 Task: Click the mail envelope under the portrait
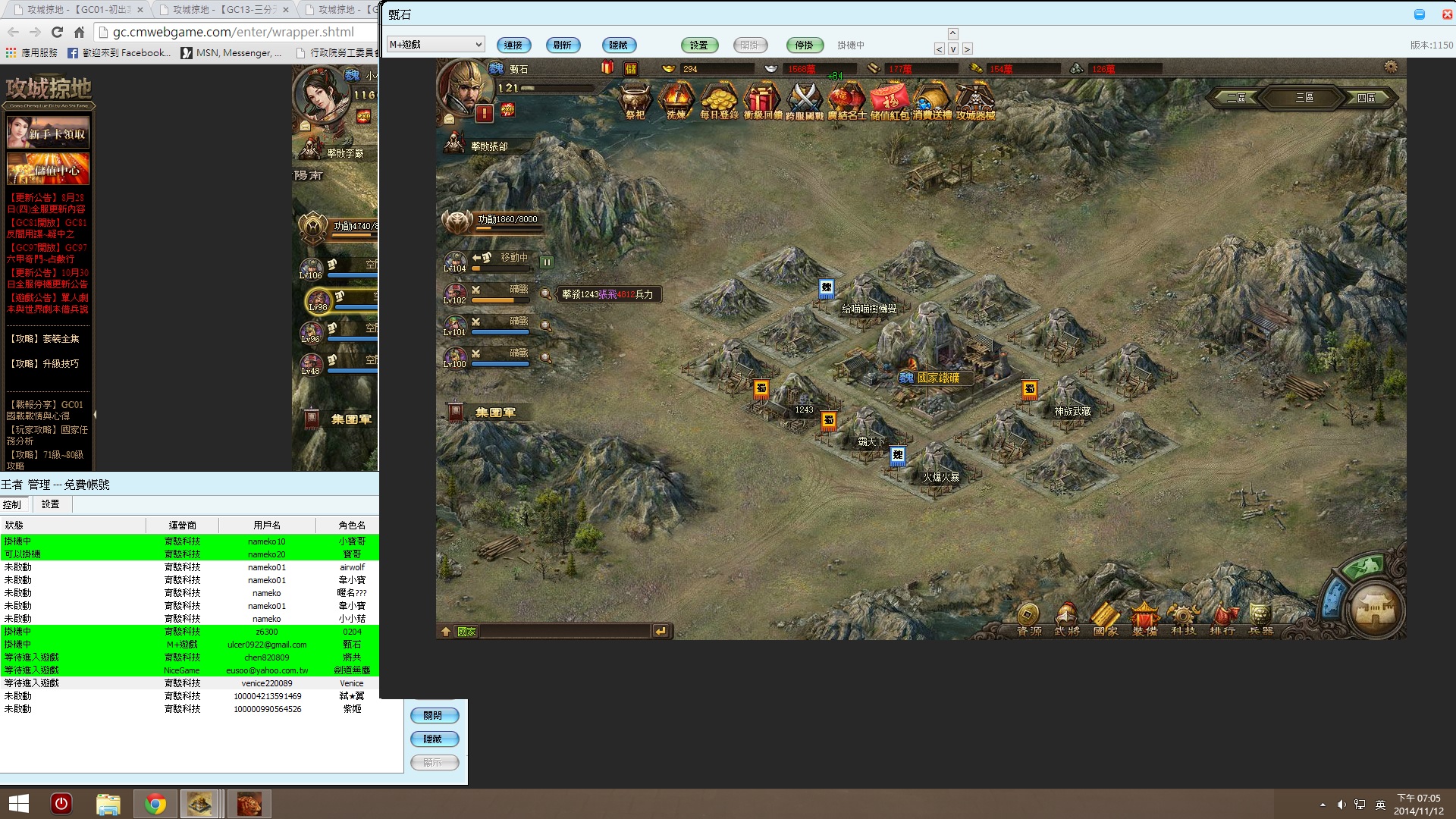449,118
